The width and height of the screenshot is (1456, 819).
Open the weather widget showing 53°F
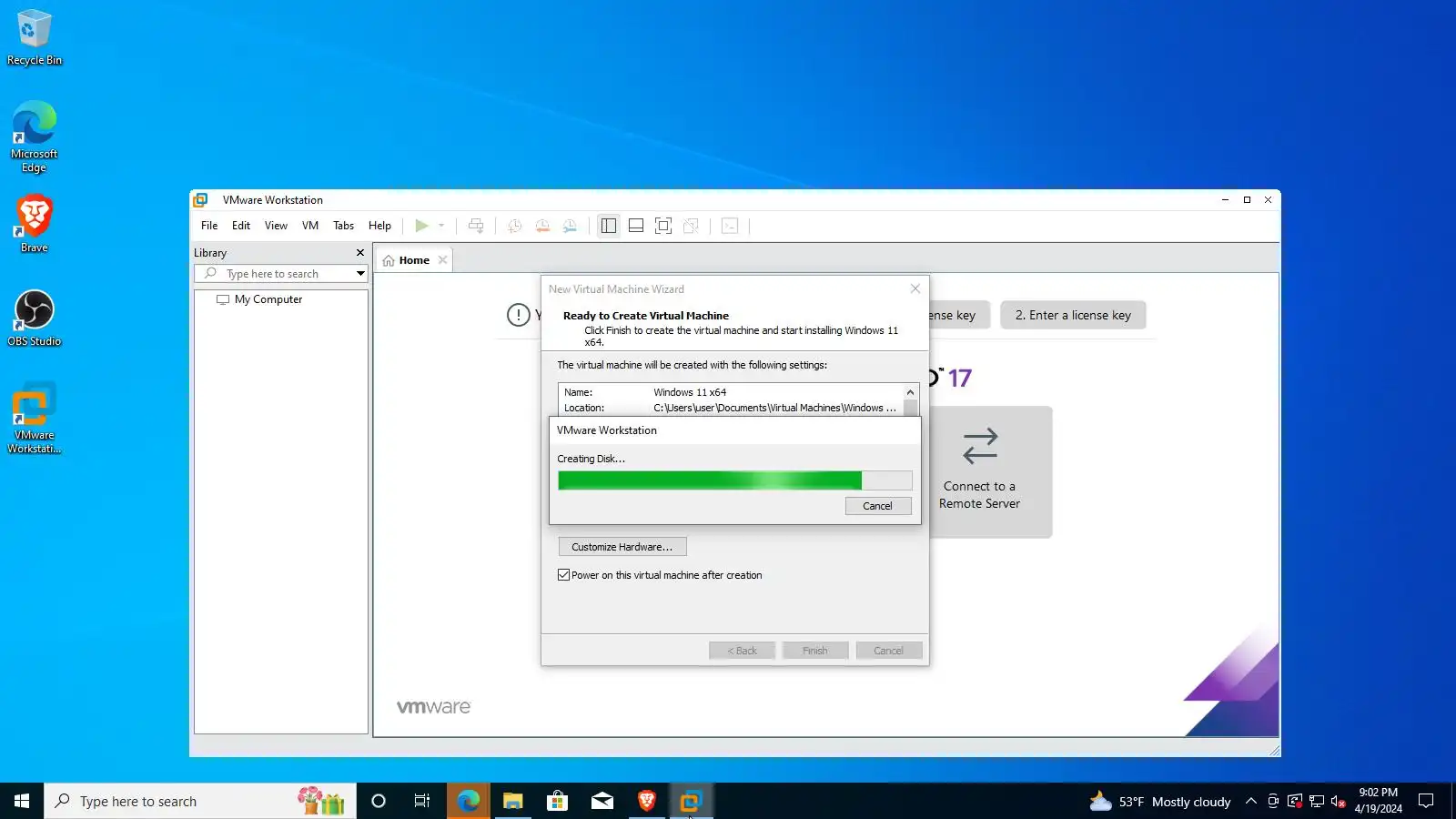(x=1160, y=801)
